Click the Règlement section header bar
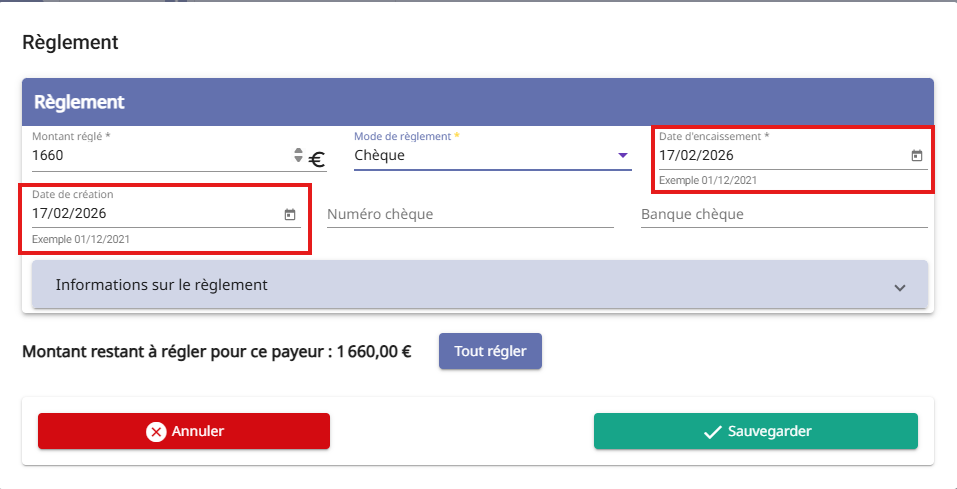Viewport: 957px width, 489px height. pos(478,102)
